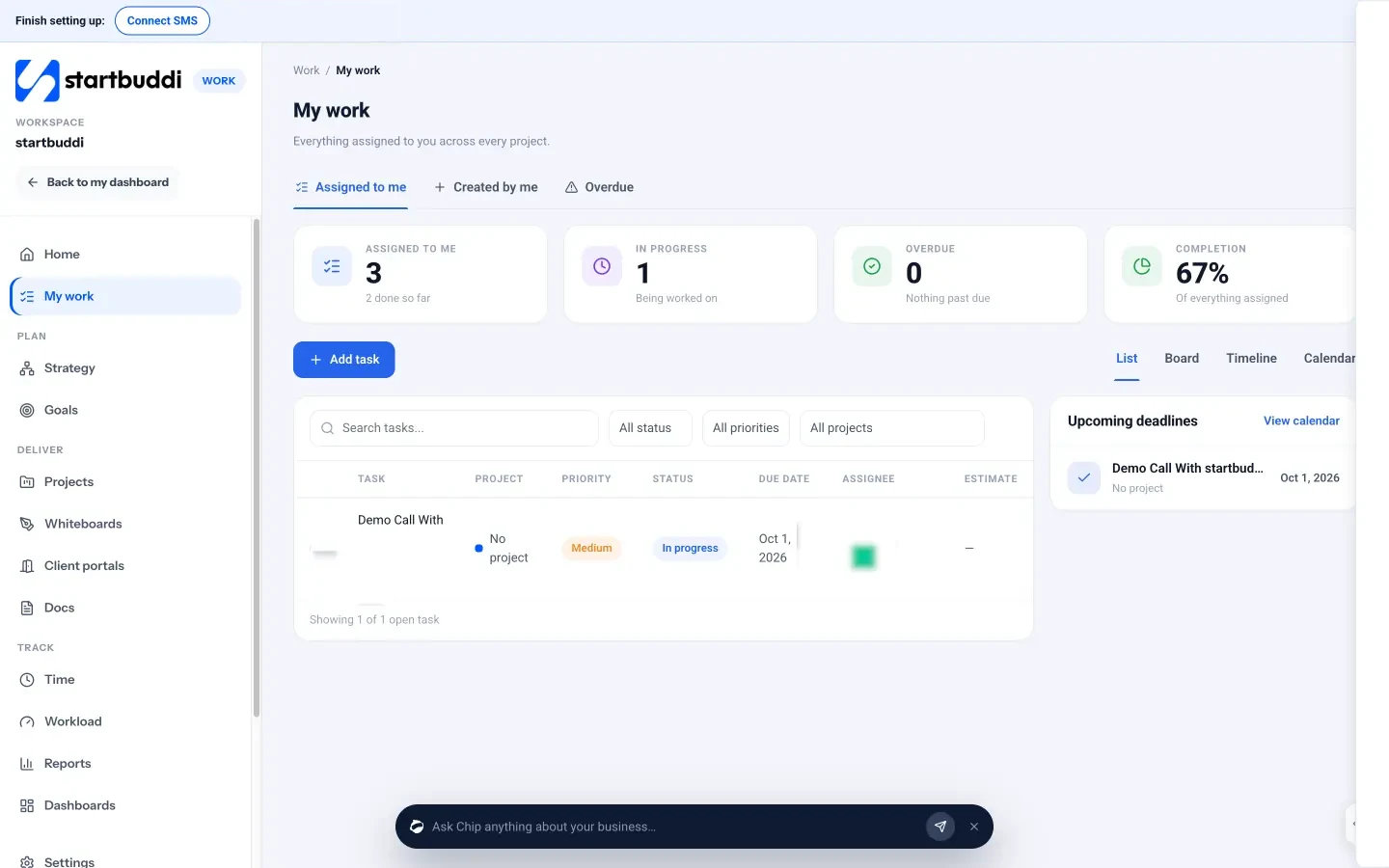Screen dimensions: 1389x868
Task: Open the Goals section
Action: tap(125, 410)
